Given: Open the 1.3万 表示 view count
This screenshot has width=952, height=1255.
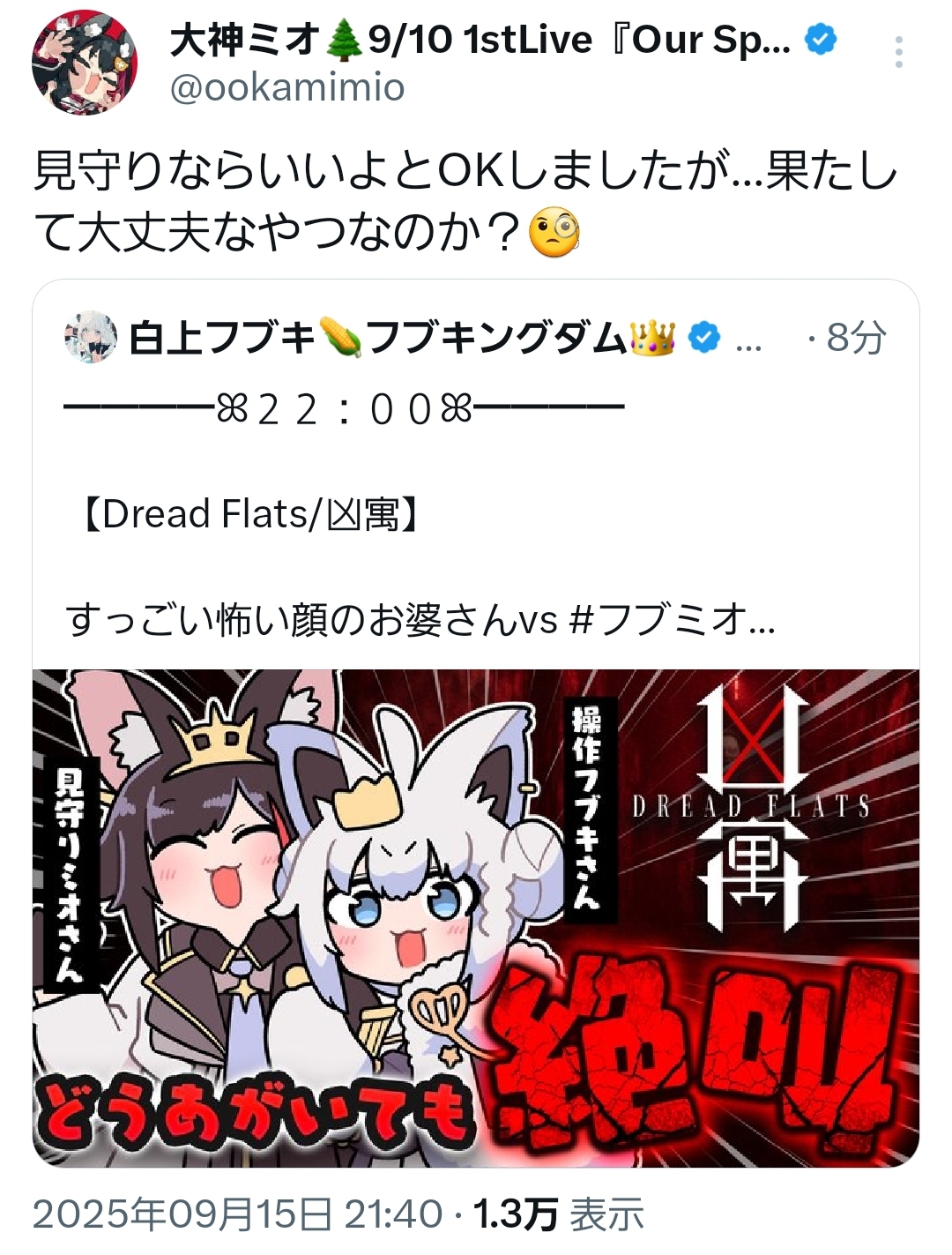Looking at the screenshot, I should (559, 1214).
